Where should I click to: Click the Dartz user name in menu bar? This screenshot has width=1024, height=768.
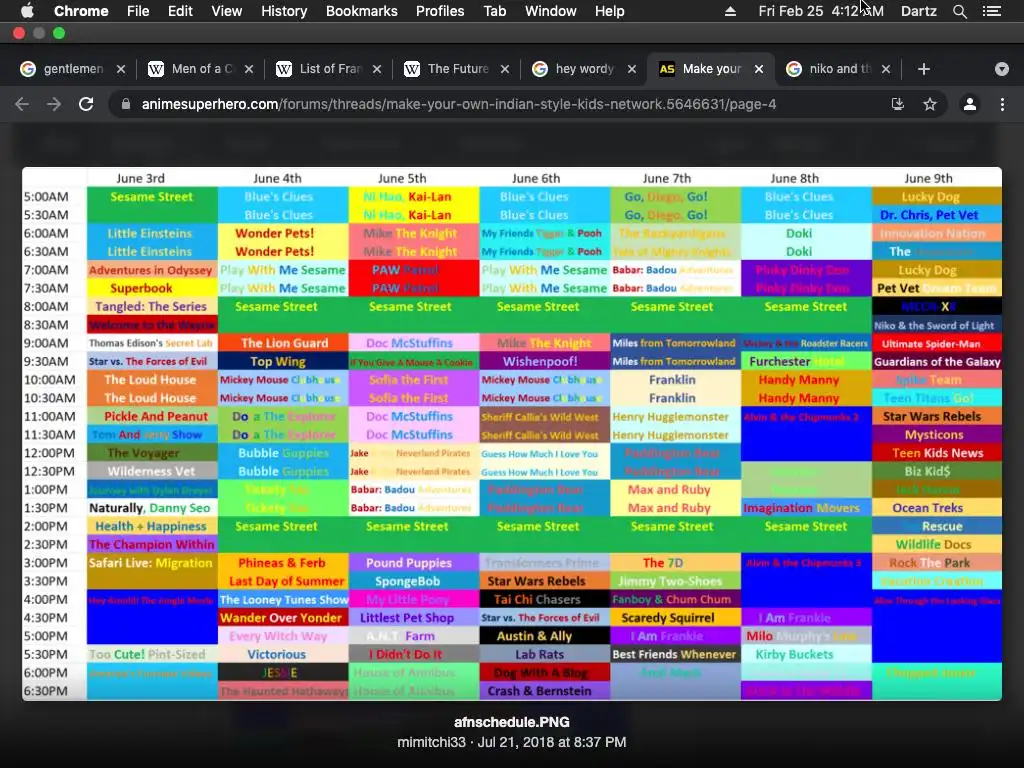918,11
